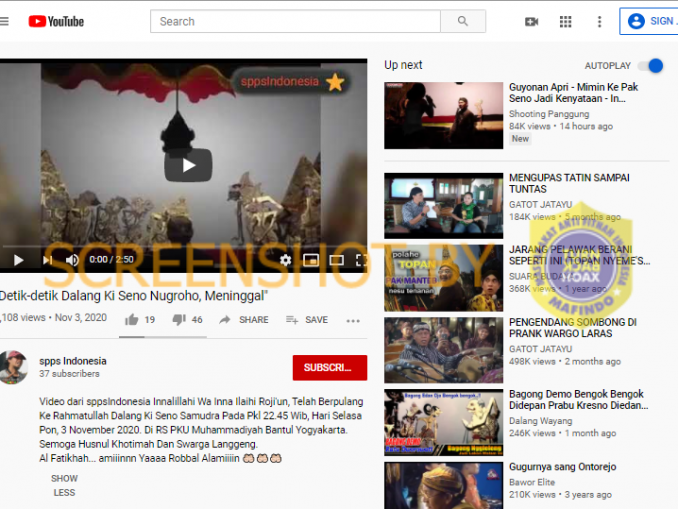Mute the video volume icon
The height and width of the screenshot is (509, 678).
tap(72, 260)
